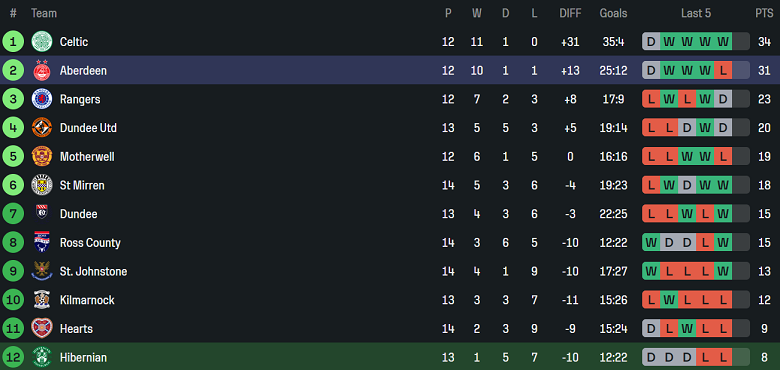Viewport: 780px width, 370px height.
Task: Click the Rangers club crest icon
Action: point(42,99)
